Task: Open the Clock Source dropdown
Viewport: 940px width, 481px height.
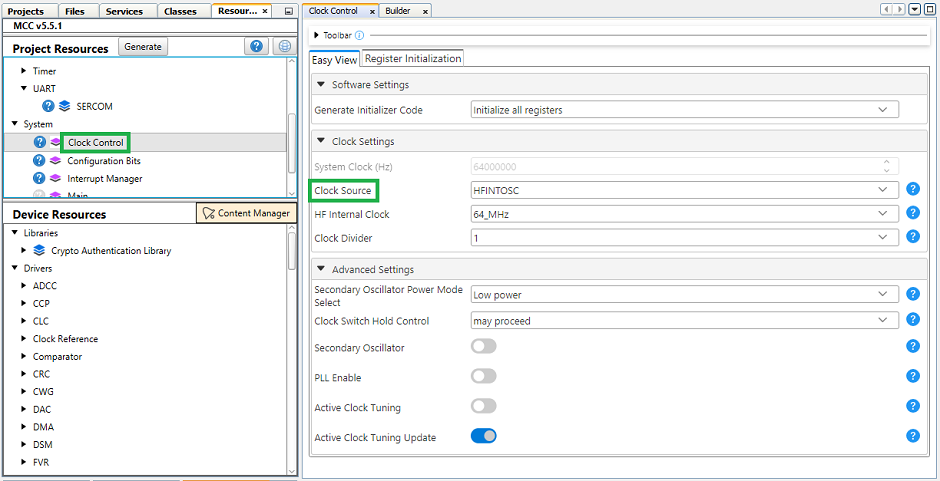Action: (x=684, y=190)
